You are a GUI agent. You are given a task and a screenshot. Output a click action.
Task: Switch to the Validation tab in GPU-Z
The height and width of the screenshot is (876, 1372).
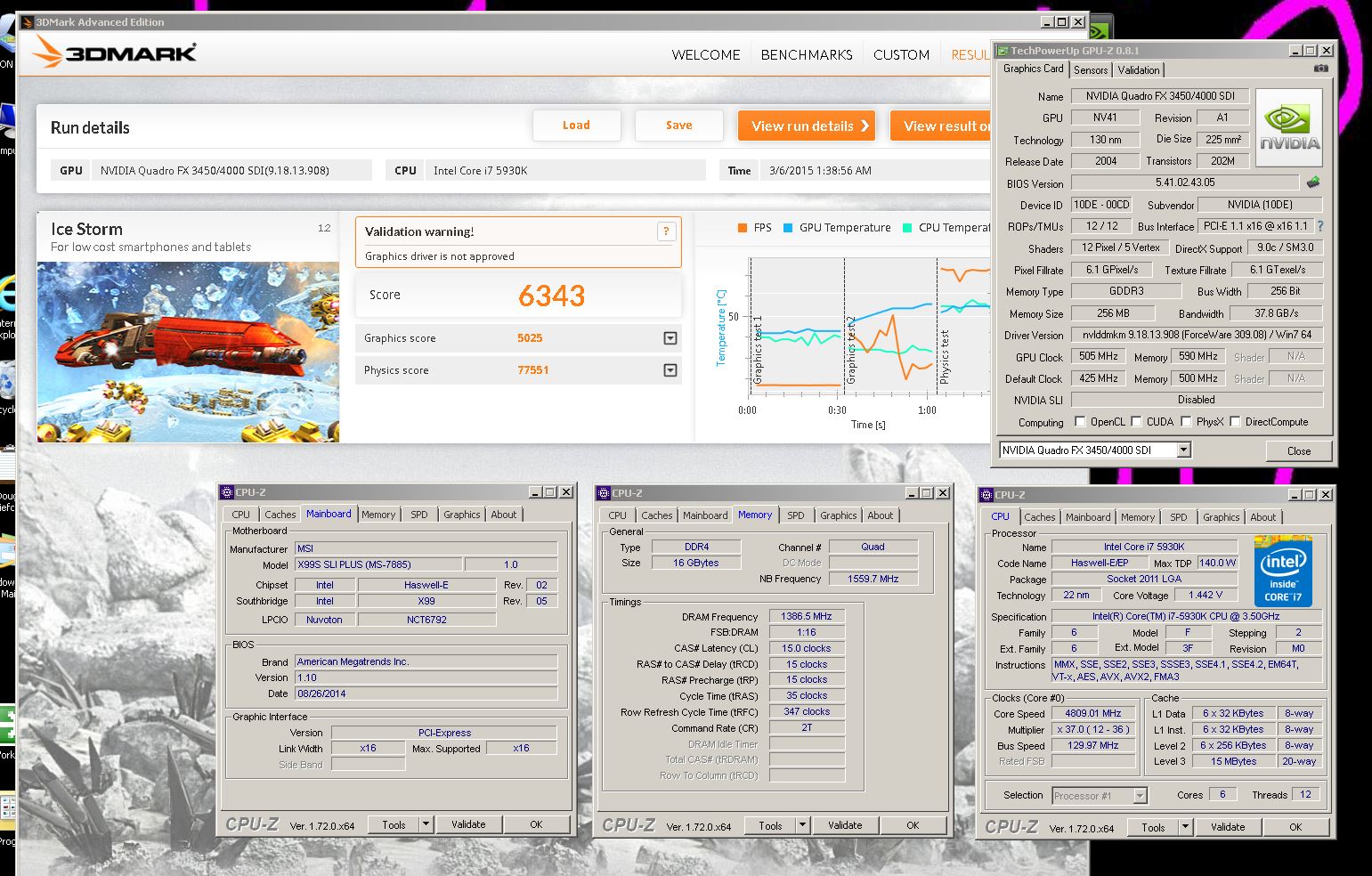click(1139, 70)
